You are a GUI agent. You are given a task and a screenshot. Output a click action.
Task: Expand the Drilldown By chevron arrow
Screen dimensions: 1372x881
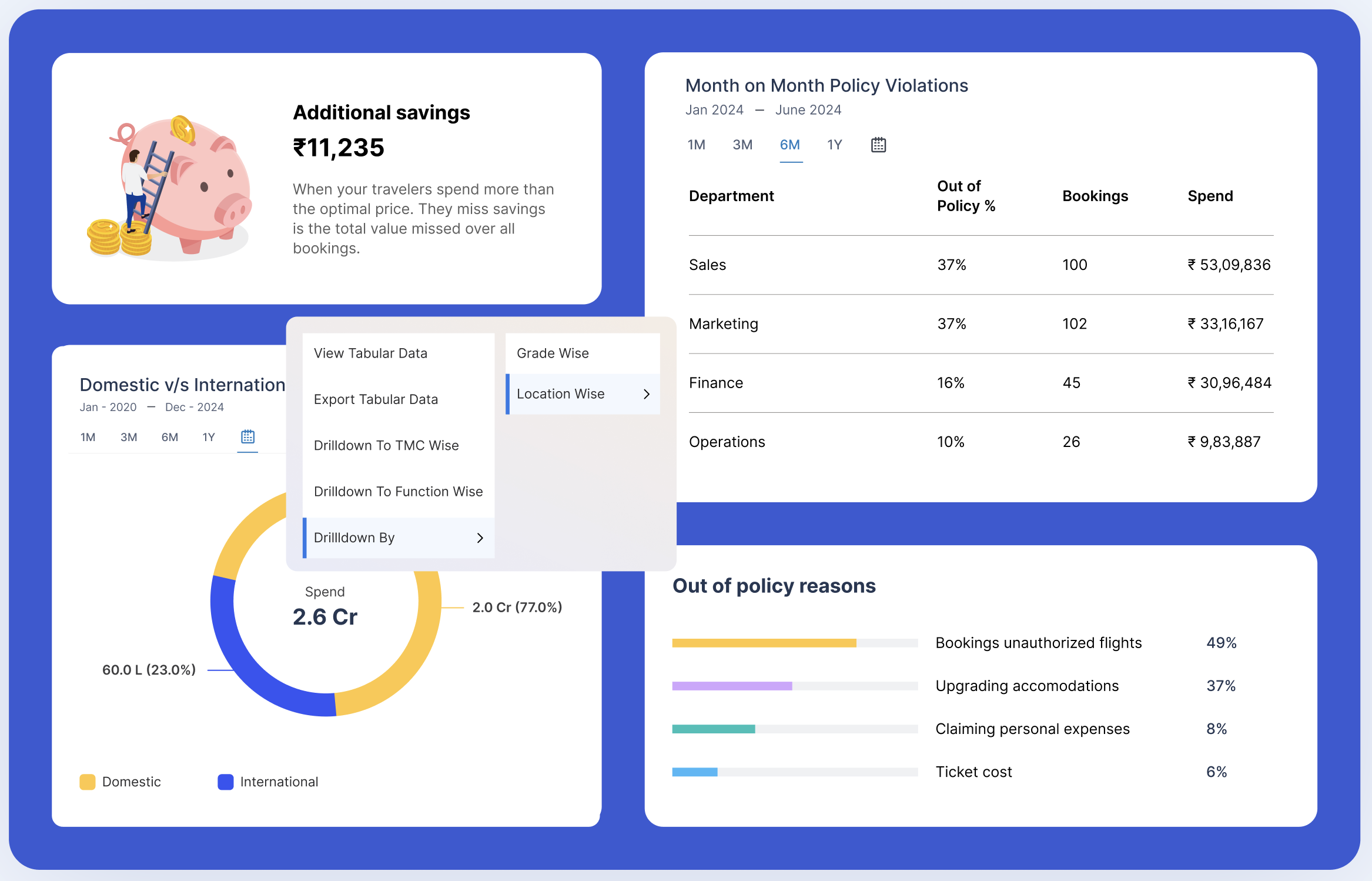pyautogui.click(x=480, y=538)
